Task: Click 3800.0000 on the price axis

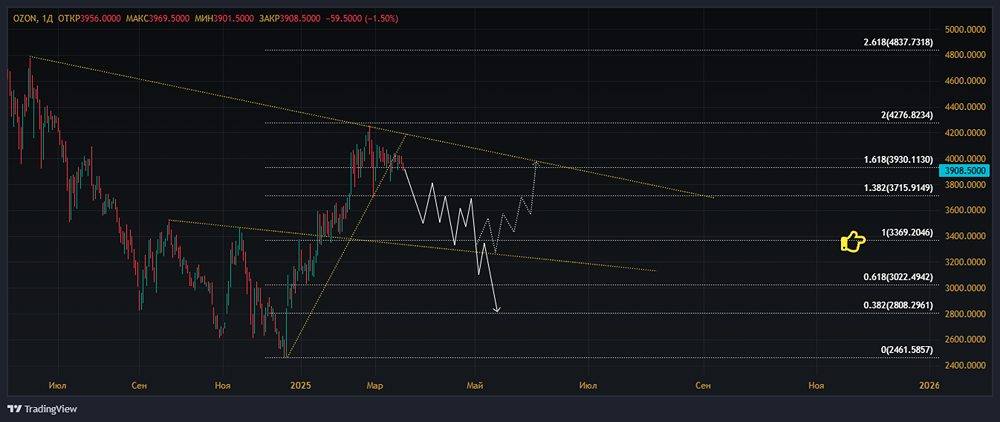Action: [967, 185]
